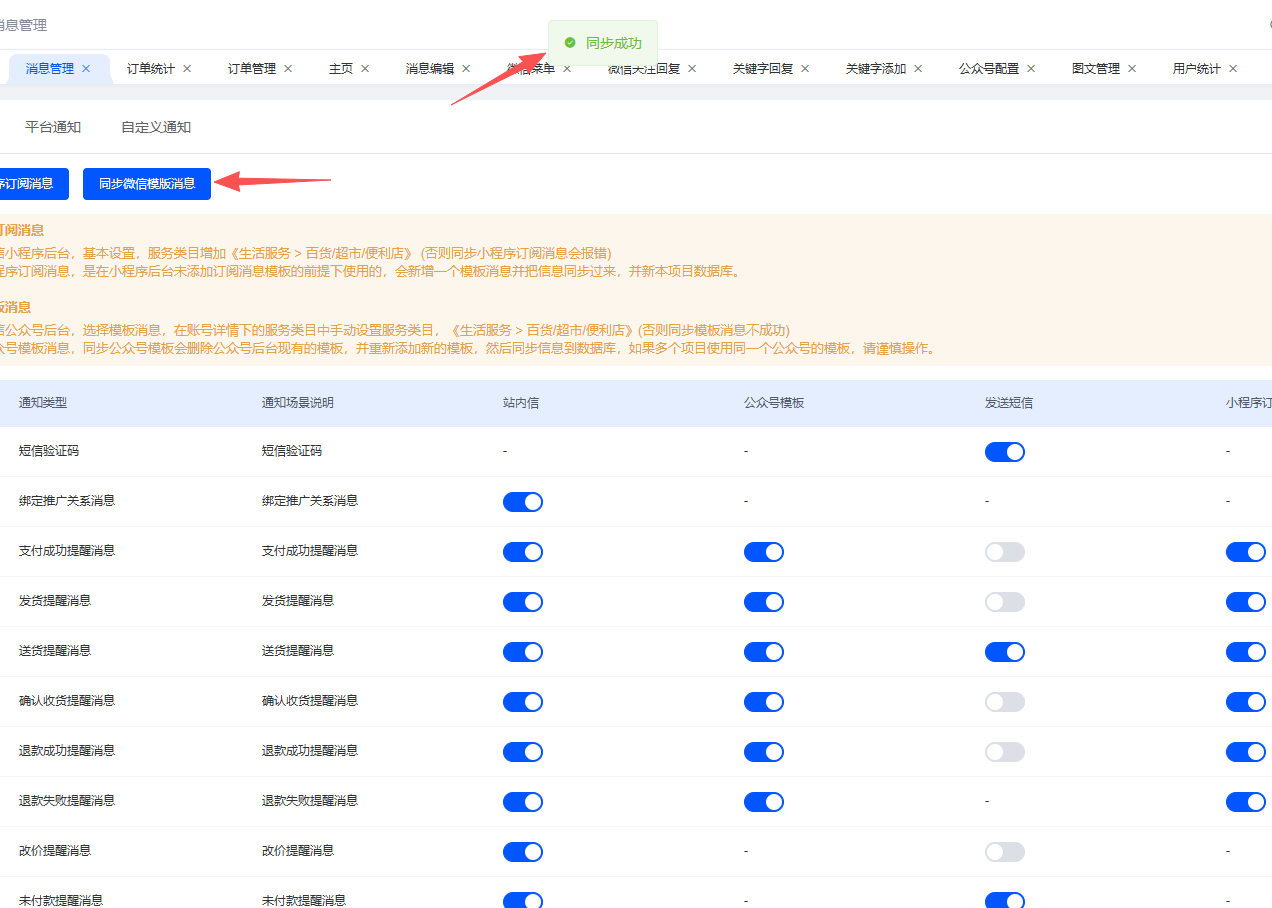1272x908 pixels.
Task: Click the 同步成功 notification toast
Action: coord(603,43)
